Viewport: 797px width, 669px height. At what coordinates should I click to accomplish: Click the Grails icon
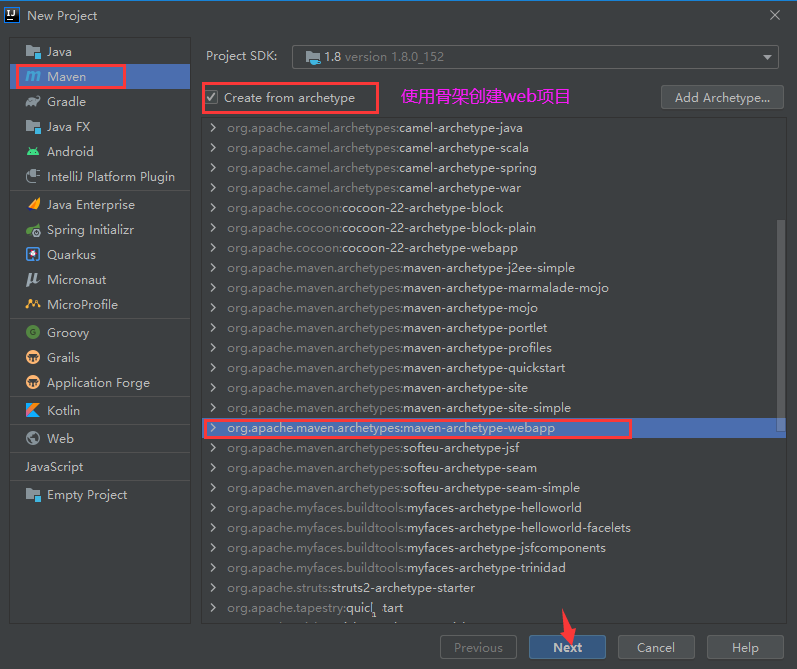(x=33, y=357)
